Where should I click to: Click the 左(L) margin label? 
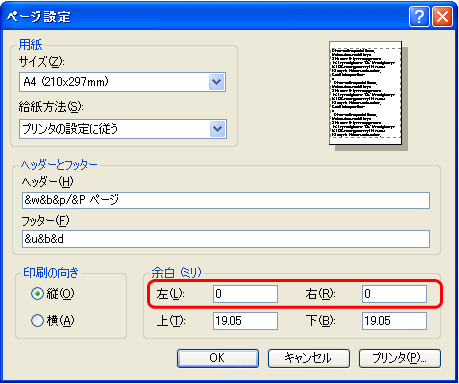pos(170,294)
